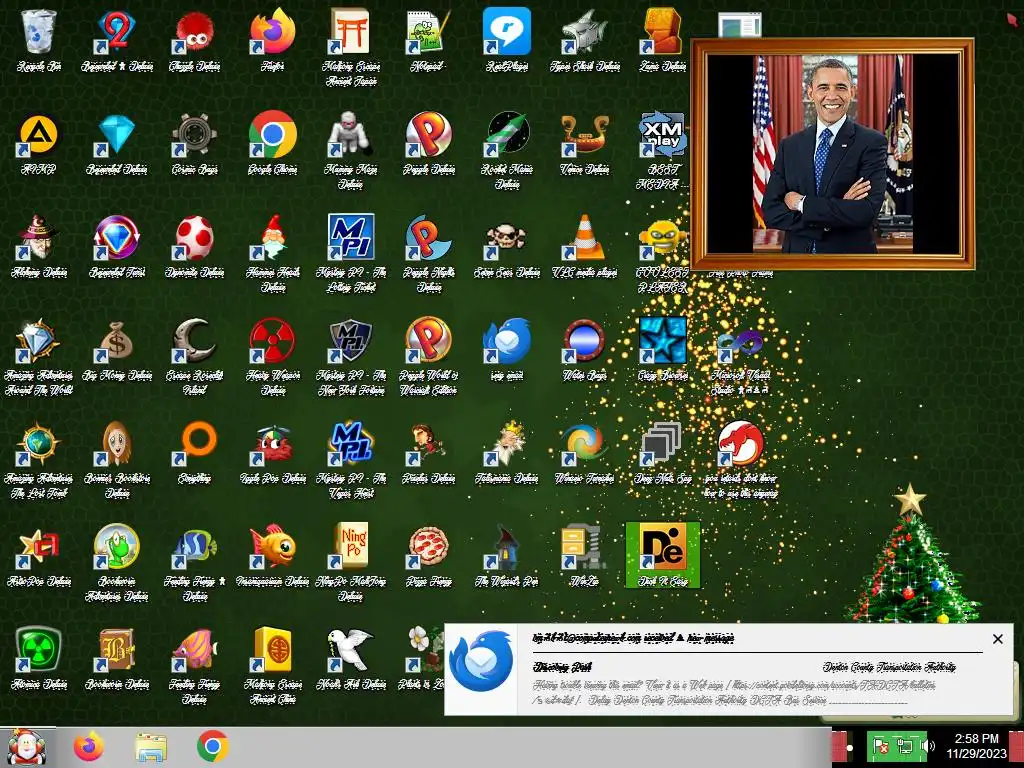
Task: Launch Noah's Ark Deluxe dove icon
Action: [351, 650]
